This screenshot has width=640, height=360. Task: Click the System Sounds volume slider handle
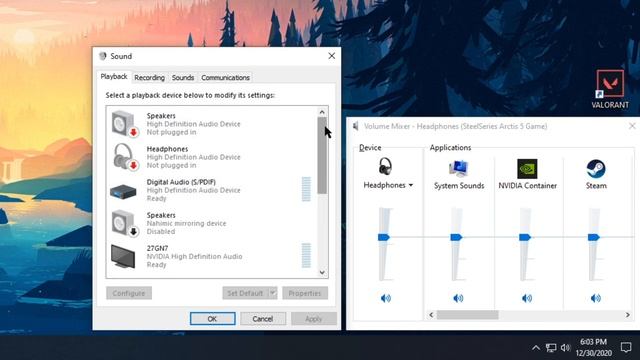(456, 237)
